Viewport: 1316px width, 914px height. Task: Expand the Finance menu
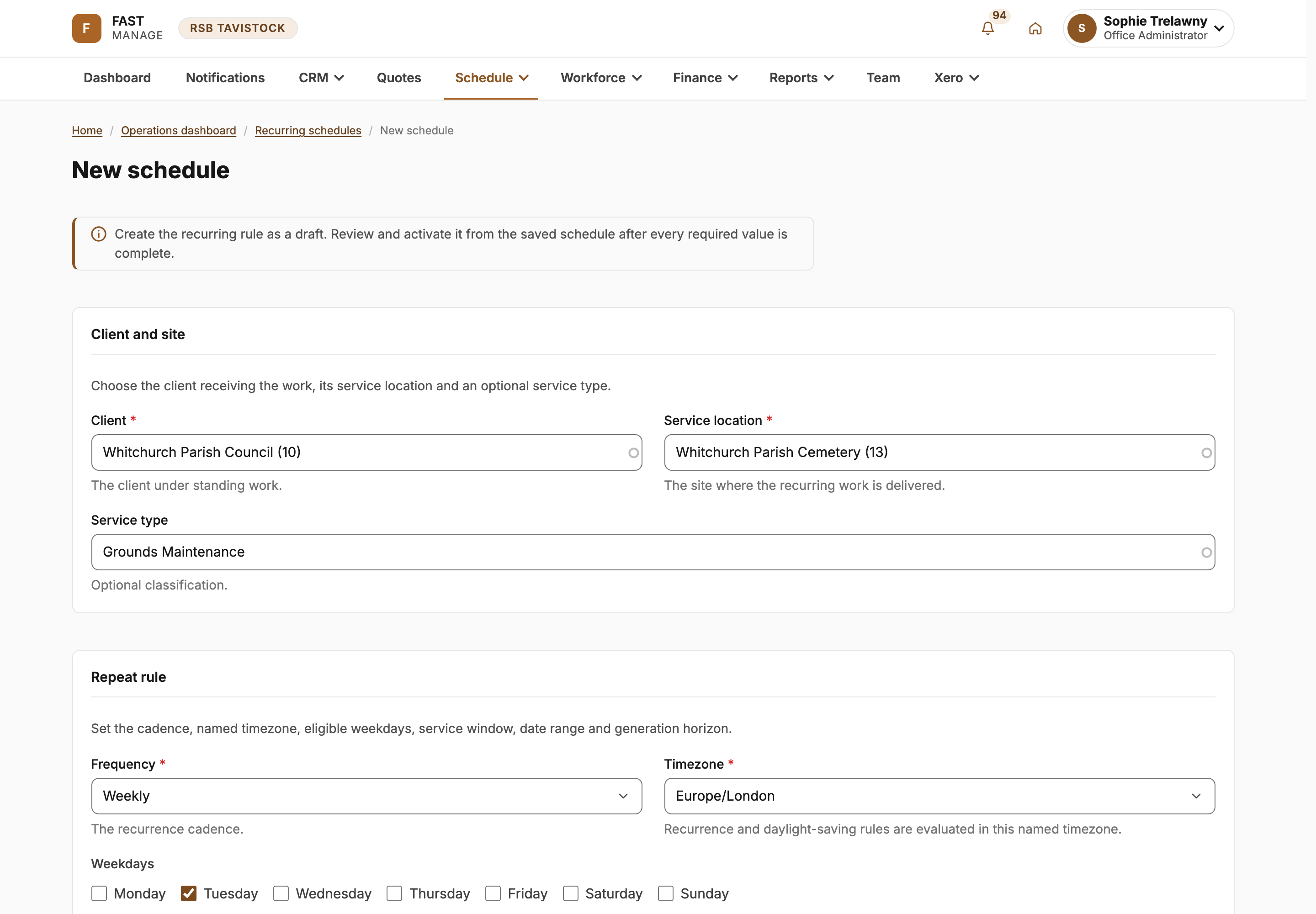tap(705, 78)
